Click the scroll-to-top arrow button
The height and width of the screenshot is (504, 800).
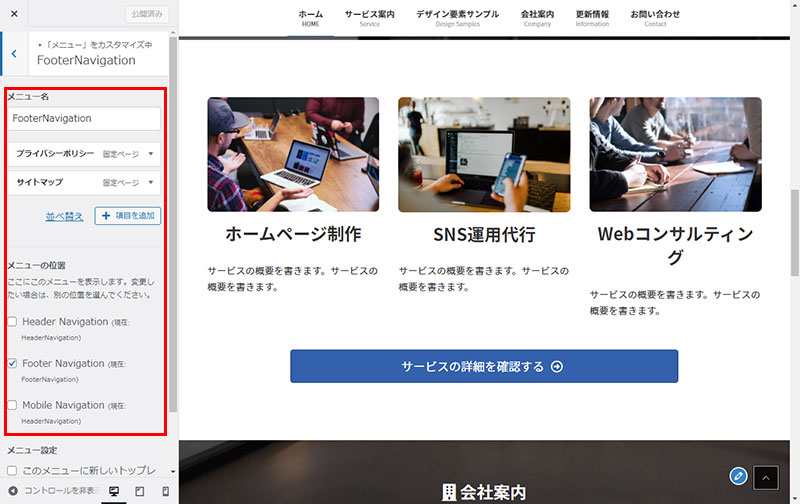[765, 478]
